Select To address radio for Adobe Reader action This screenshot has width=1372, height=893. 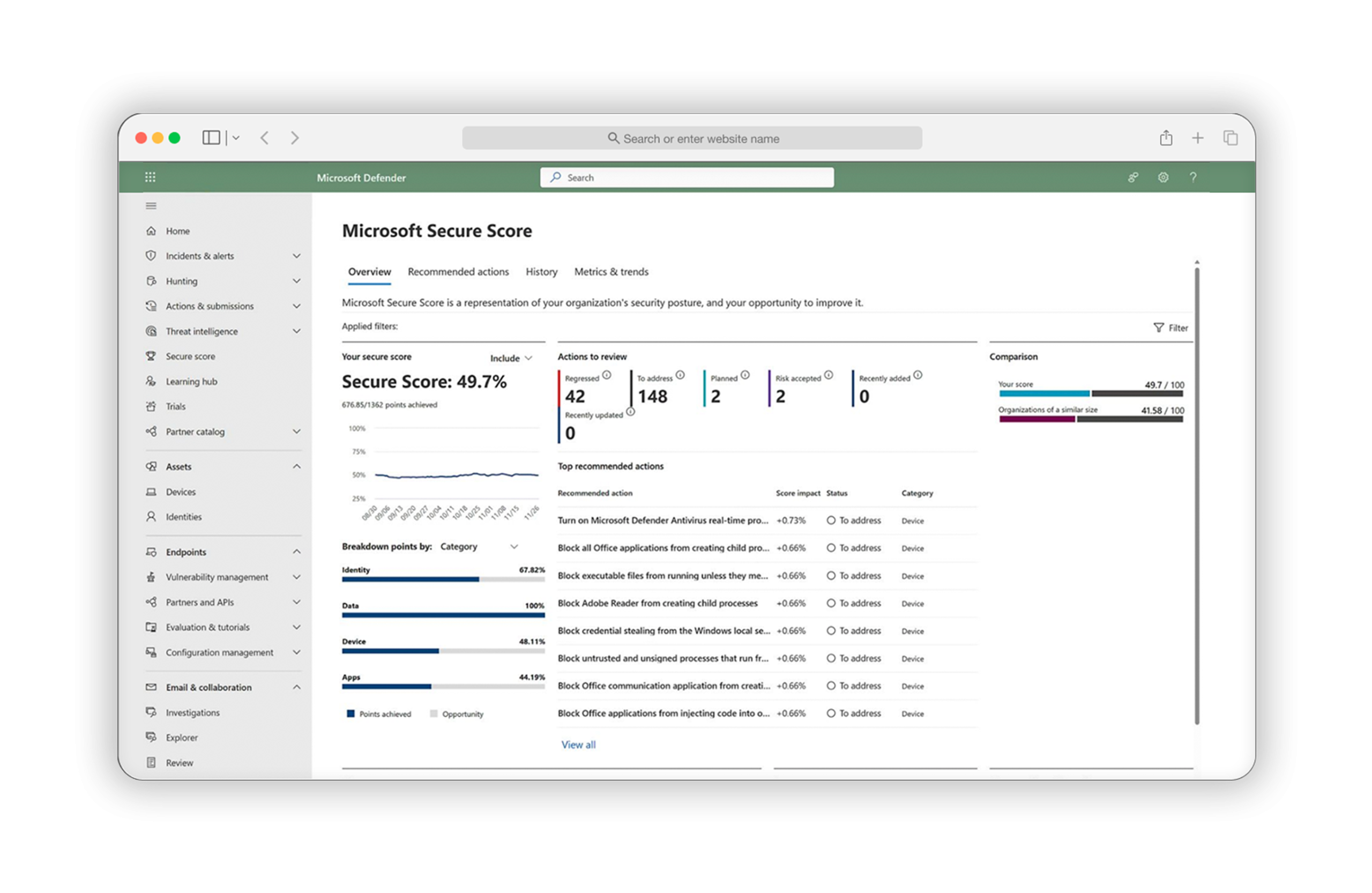pos(831,603)
